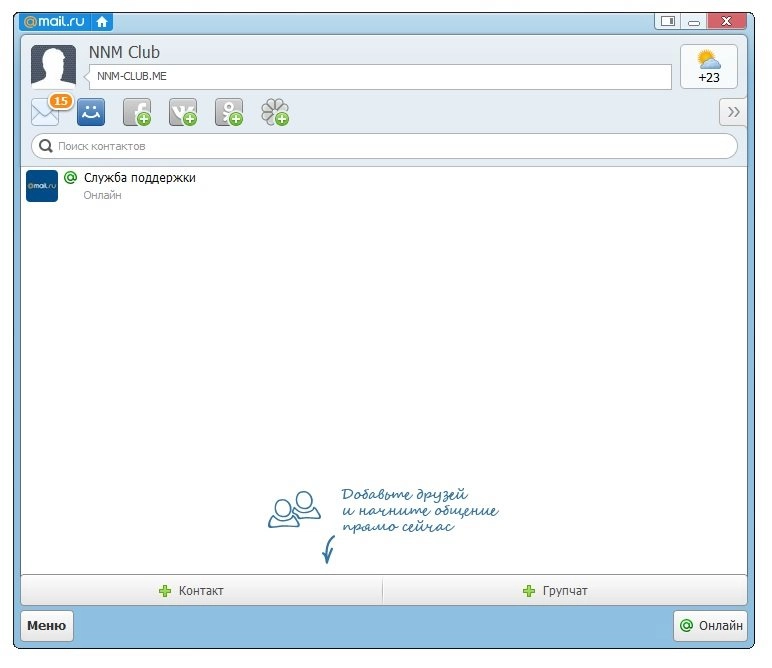Viewport: 772px width, 668px height.
Task: Click the 15 unread mail badge
Action: coord(61,101)
